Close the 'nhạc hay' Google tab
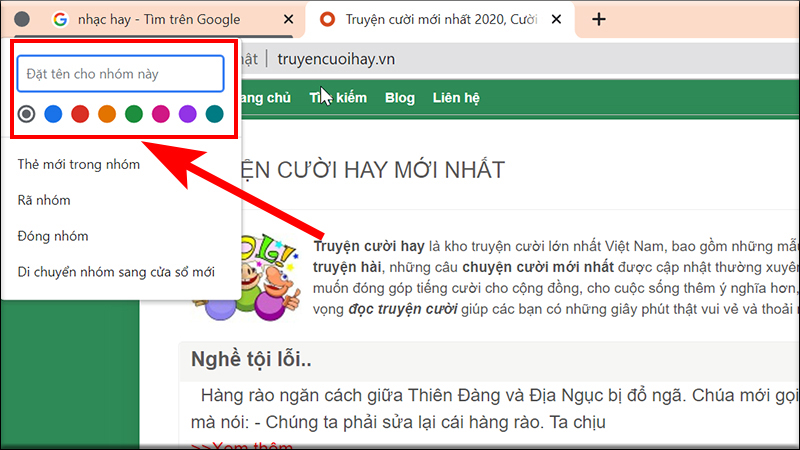 [x=288, y=19]
